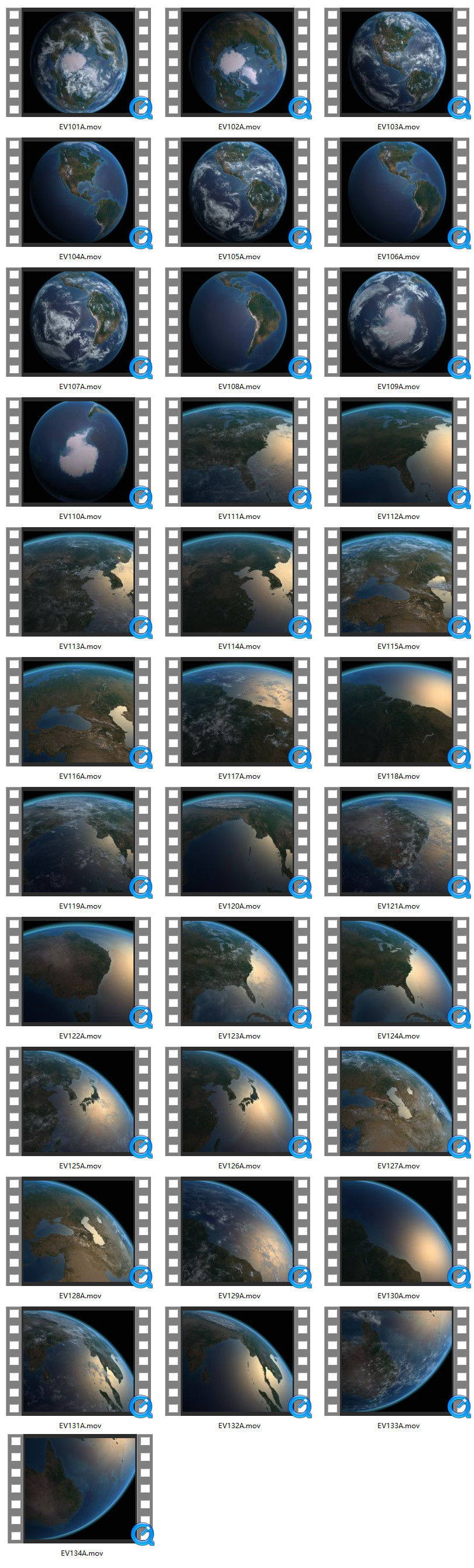
Task: Click the EV103A.mov film thumbnail
Action: click(x=397, y=62)
